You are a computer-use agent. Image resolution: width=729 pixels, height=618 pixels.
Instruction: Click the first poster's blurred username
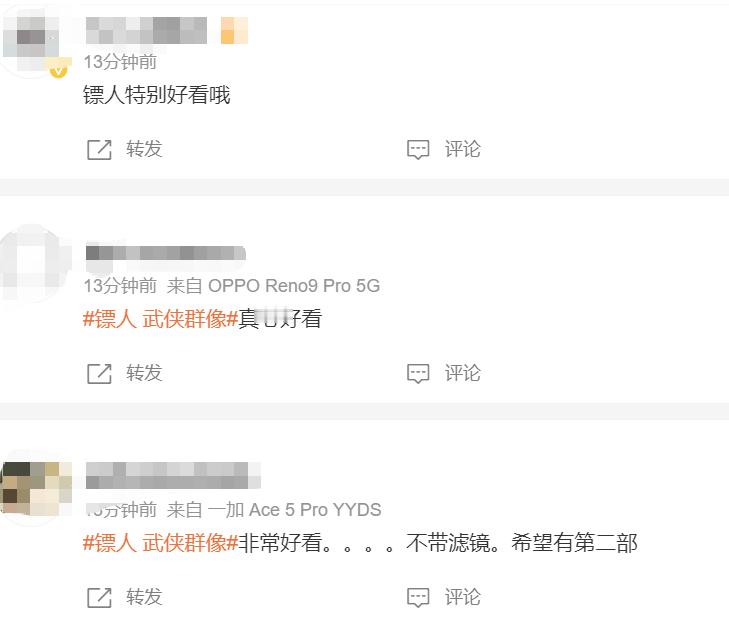tap(146, 31)
